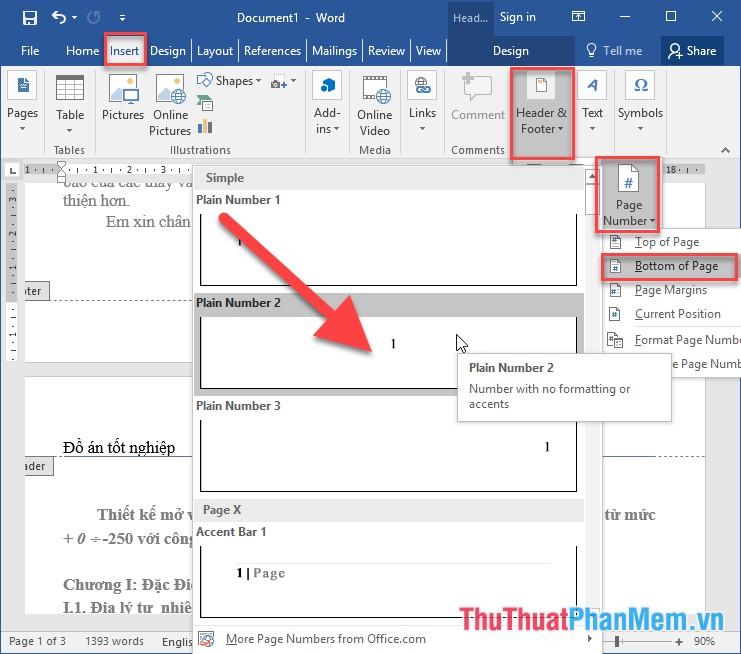
Task: Click the gallery scroll up arrow
Action: pos(592,177)
